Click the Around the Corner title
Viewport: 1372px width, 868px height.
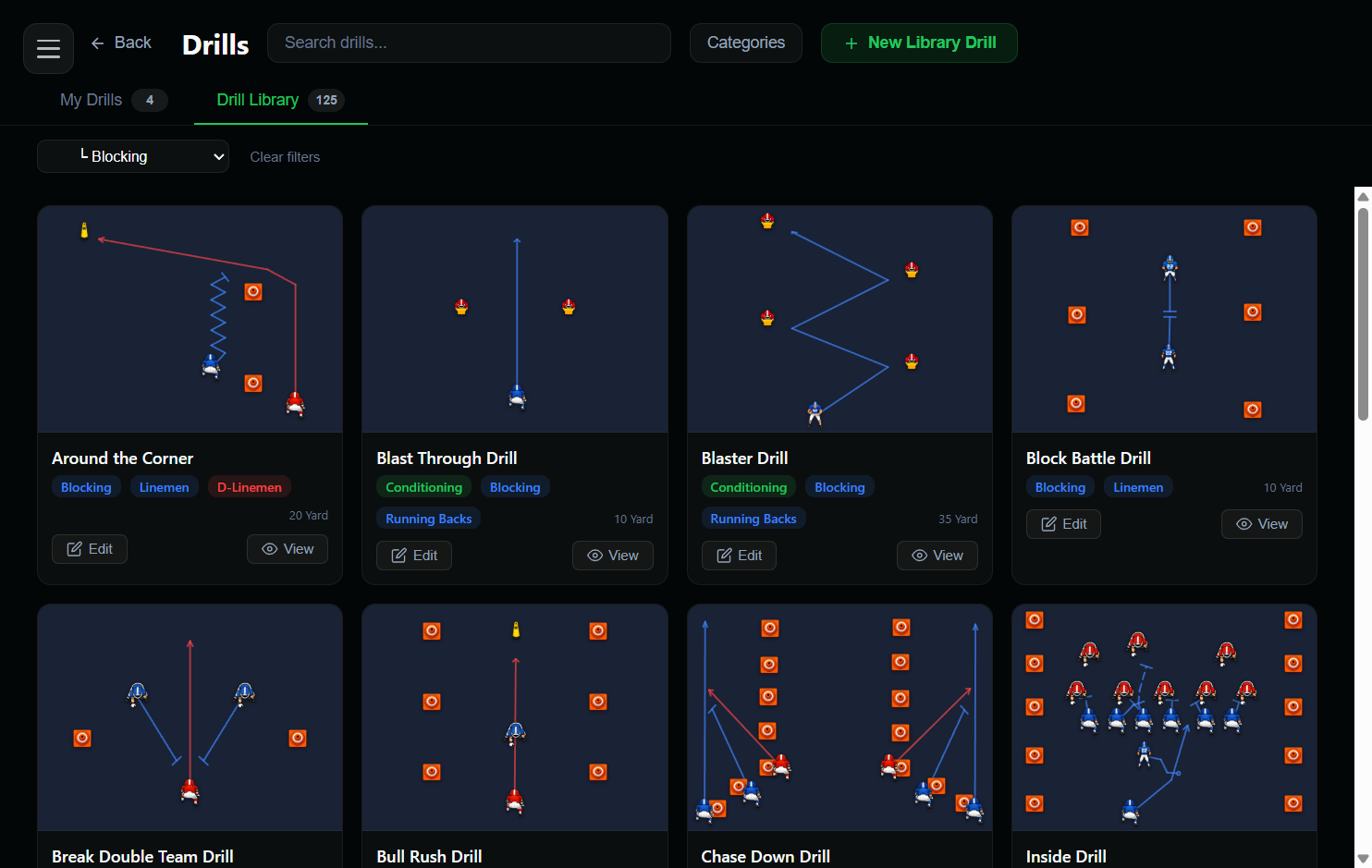(122, 458)
